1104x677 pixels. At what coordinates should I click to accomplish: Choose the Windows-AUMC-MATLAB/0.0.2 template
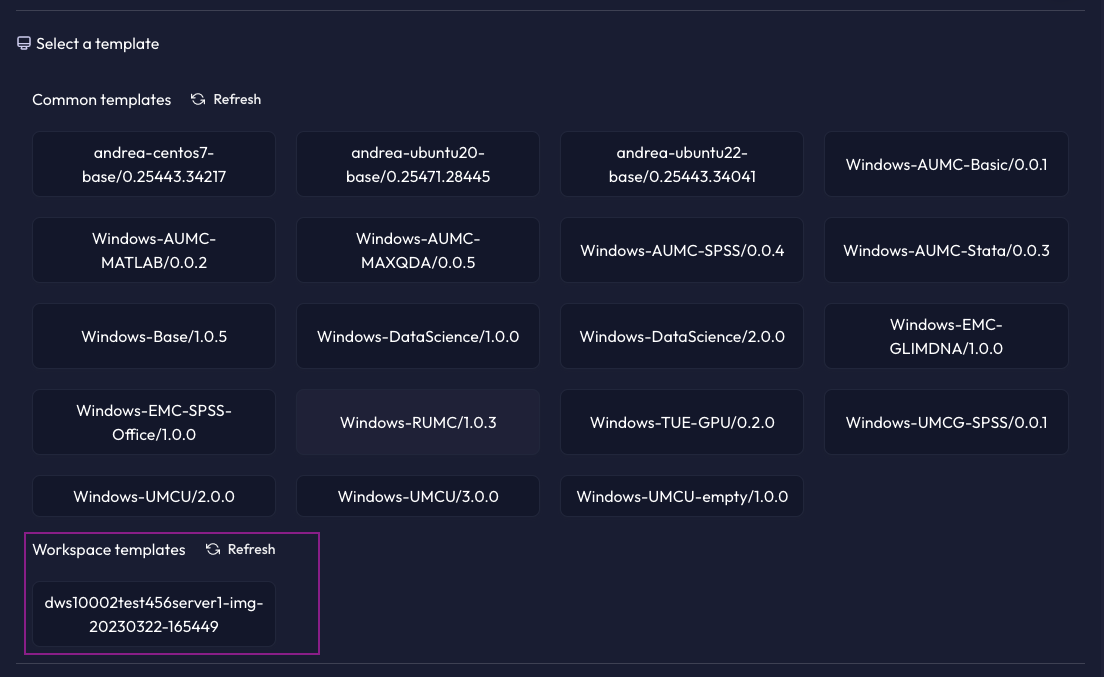153,250
